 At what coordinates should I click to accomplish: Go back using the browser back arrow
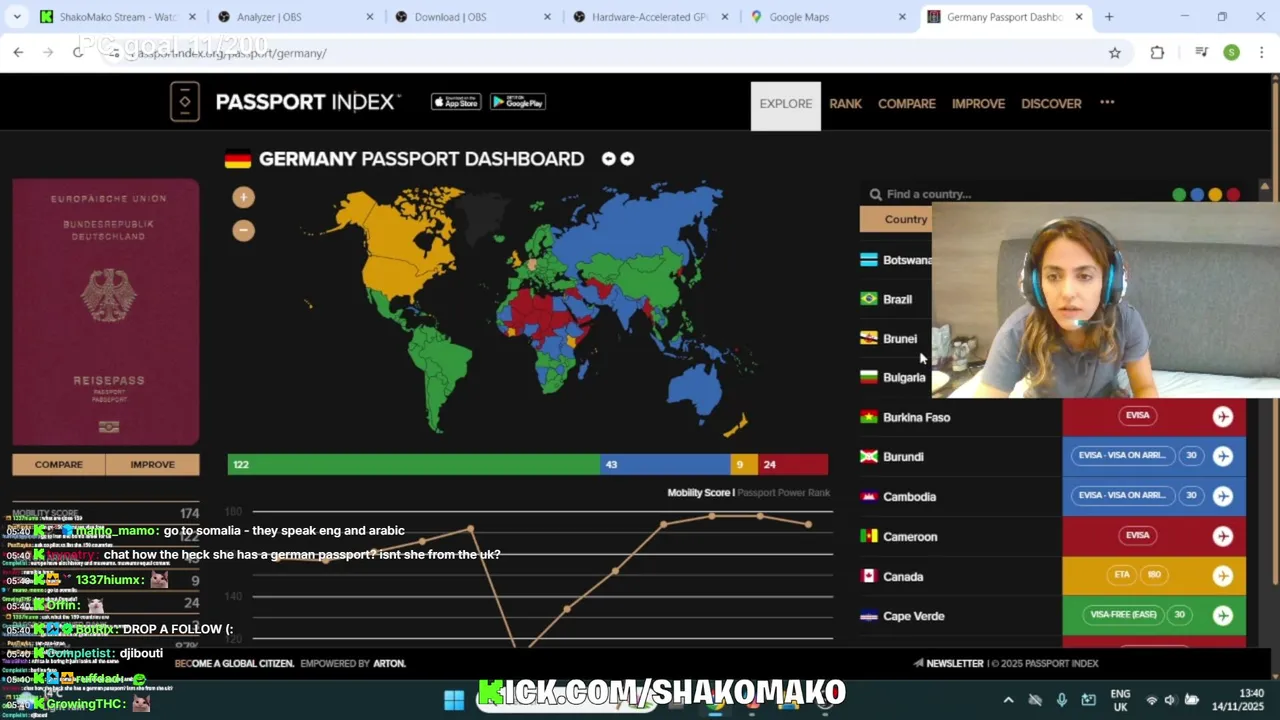point(18,52)
